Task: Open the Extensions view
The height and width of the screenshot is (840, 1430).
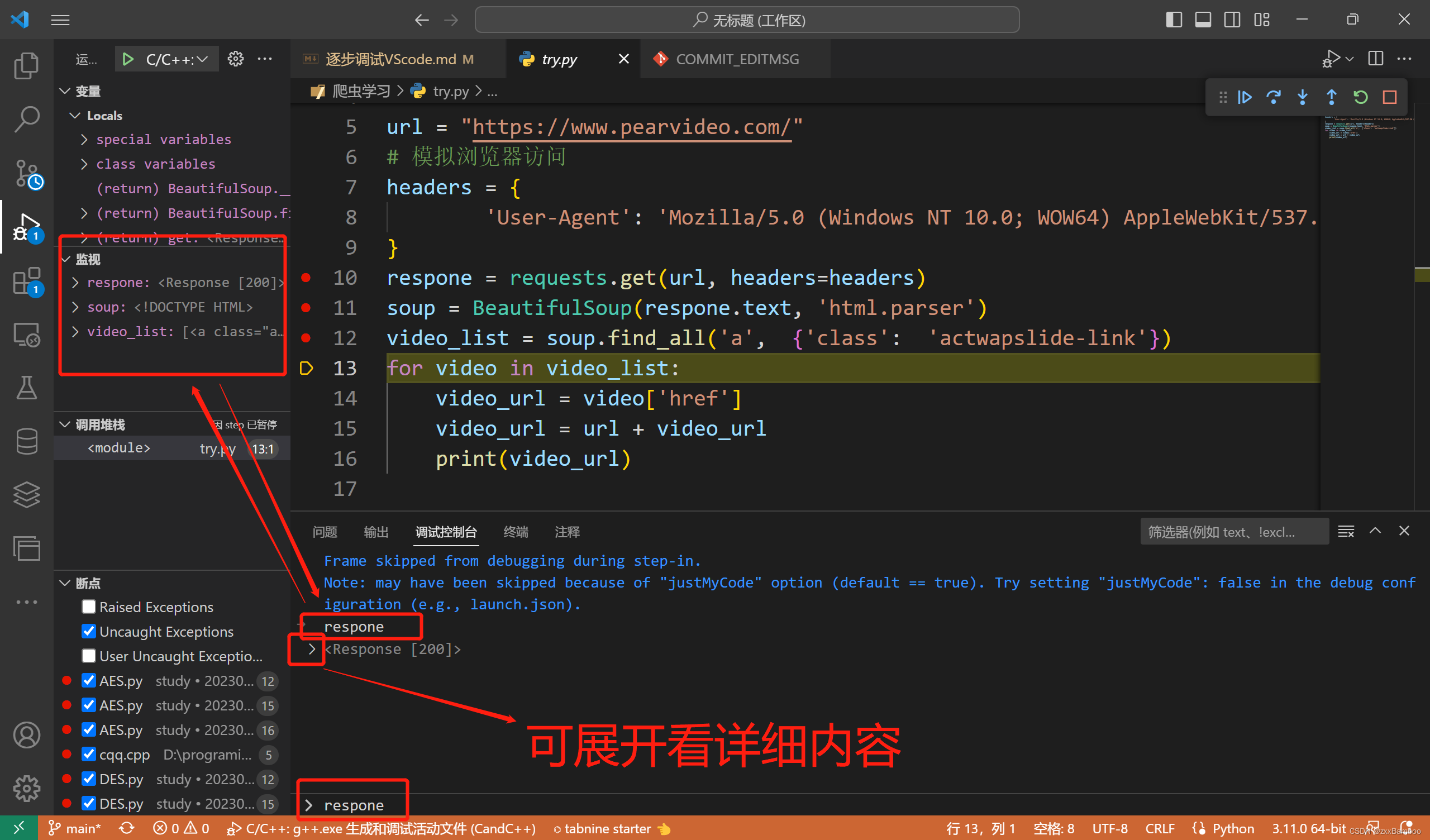Action: click(x=26, y=280)
